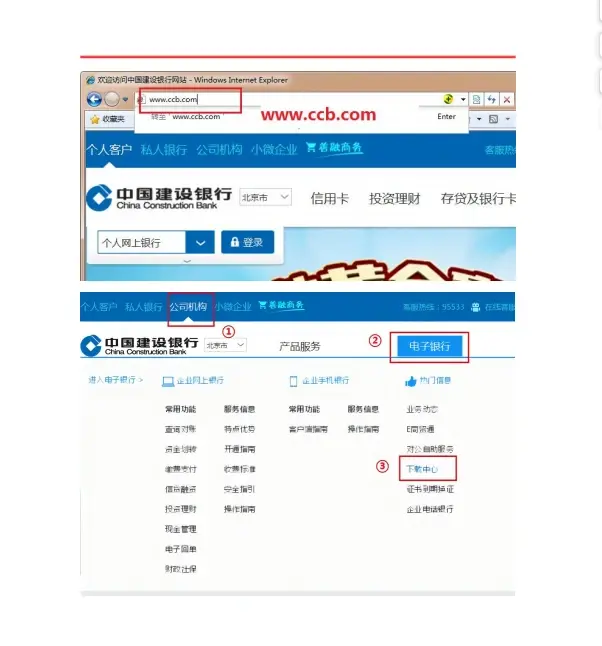Select 私人银行 tab in the lower screenshot
The height and width of the screenshot is (646, 602).
pyautogui.click(x=143, y=307)
